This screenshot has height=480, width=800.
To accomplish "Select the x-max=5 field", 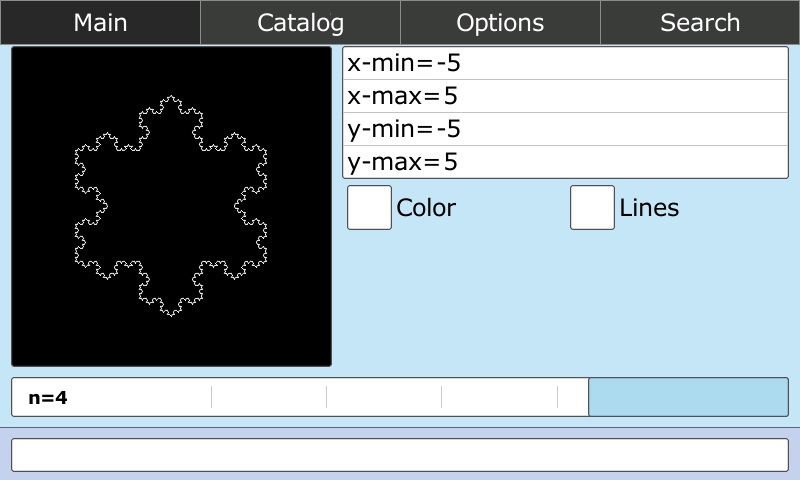I will (x=565, y=97).
